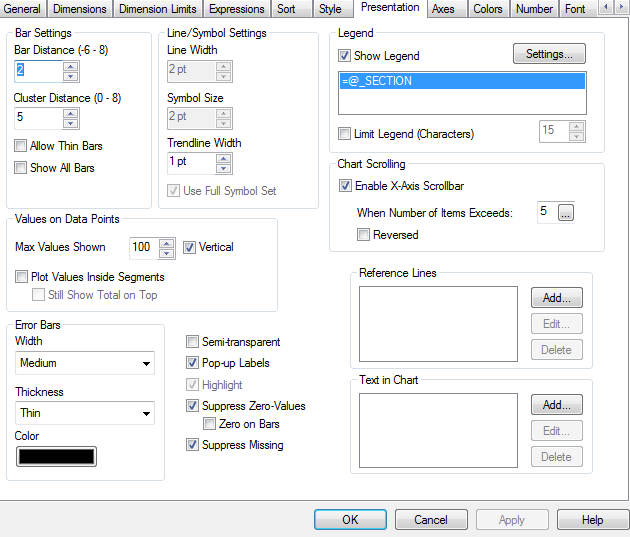Check the Reversed scrolling checkbox
Image resolution: width=630 pixels, height=537 pixels.
pos(363,235)
